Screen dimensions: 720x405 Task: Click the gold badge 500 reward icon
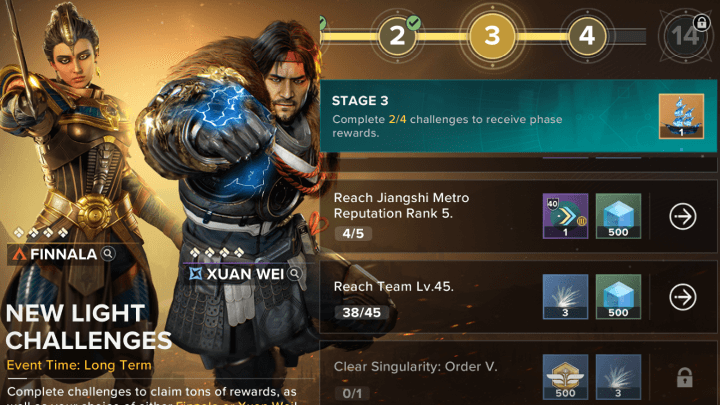pyautogui.click(x=565, y=377)
